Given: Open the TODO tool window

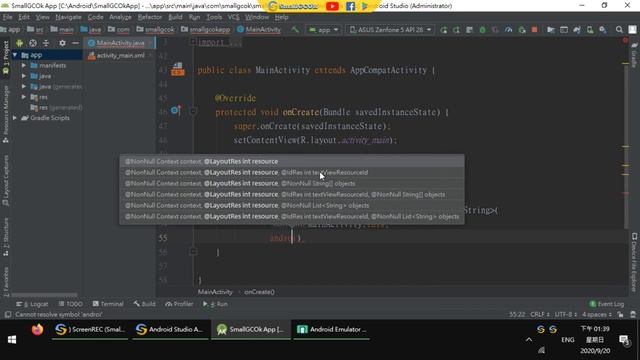Looking at the screenshot, I should coord(71,304).
